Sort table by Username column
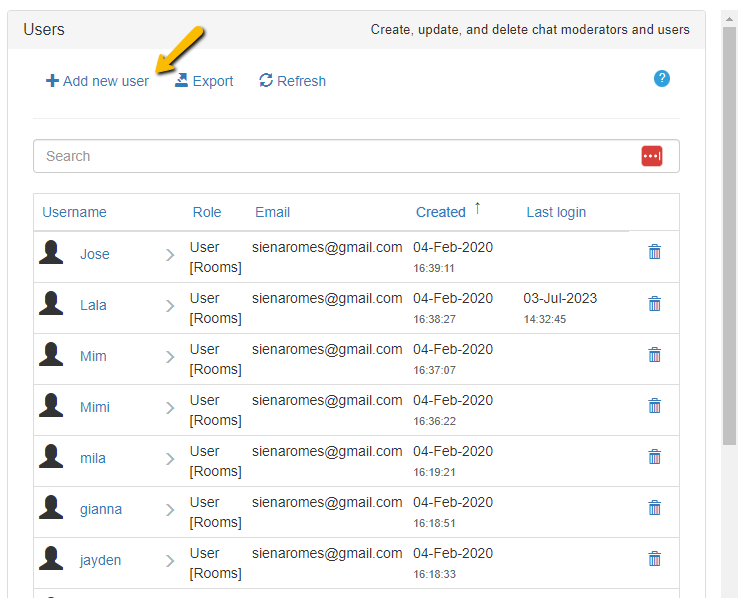This screenshot has height=598, width=743. pyautogui.click(x=74, y=212)
